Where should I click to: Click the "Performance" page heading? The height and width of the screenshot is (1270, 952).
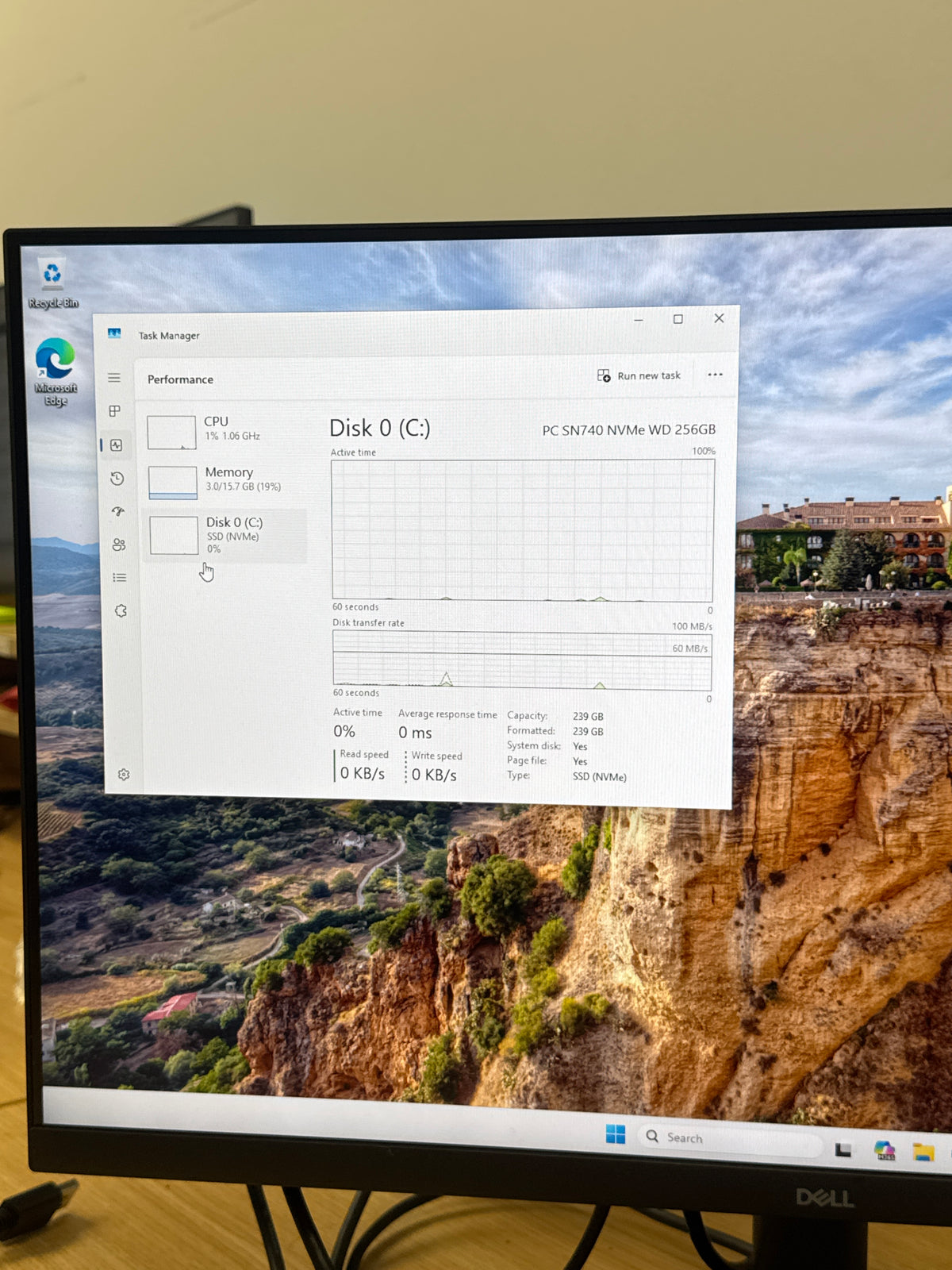coord(180,379)
